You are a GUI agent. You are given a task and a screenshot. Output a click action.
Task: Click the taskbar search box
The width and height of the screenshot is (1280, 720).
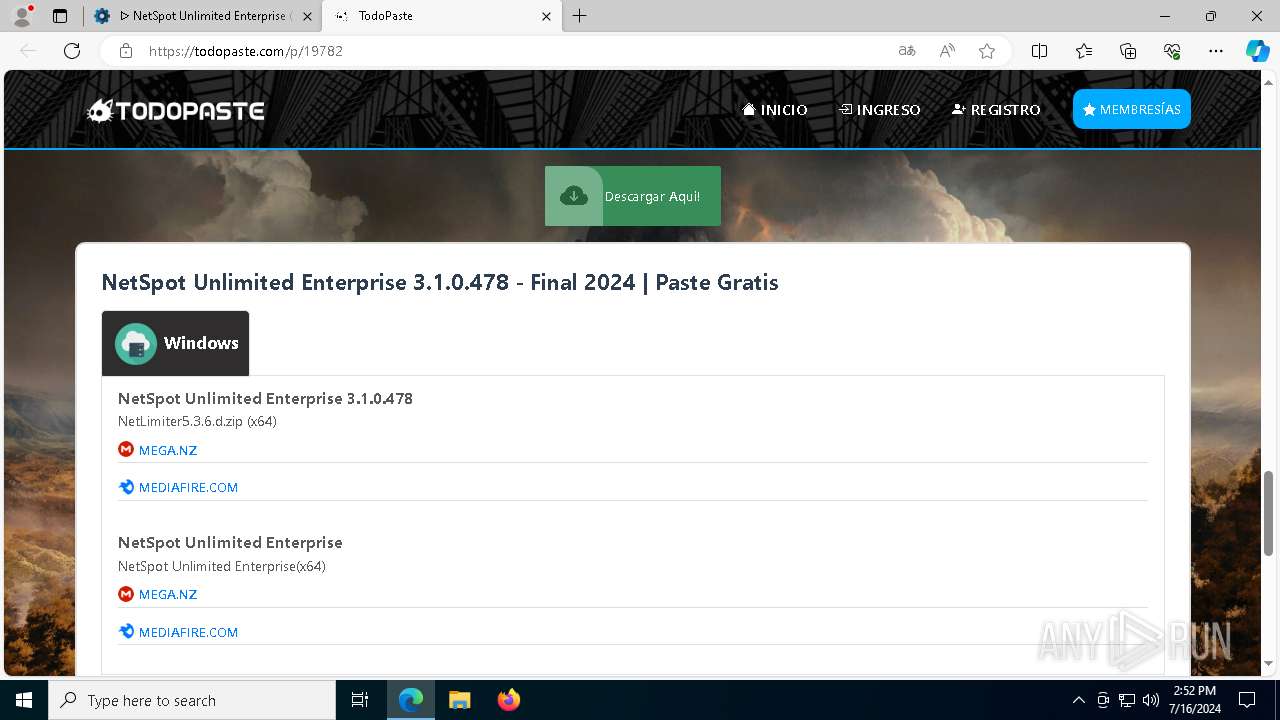[x=192, y=700]
